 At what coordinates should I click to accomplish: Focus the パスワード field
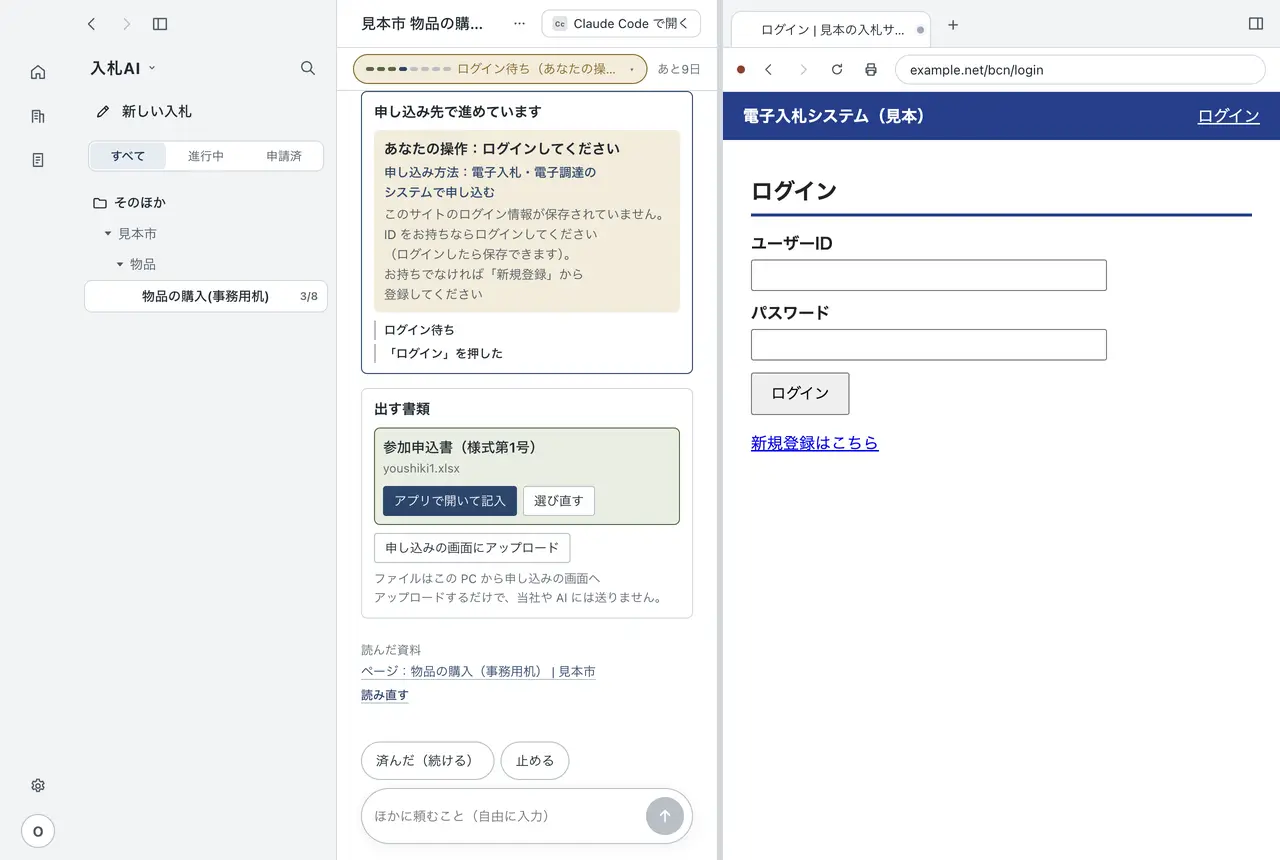coord(929,344)
